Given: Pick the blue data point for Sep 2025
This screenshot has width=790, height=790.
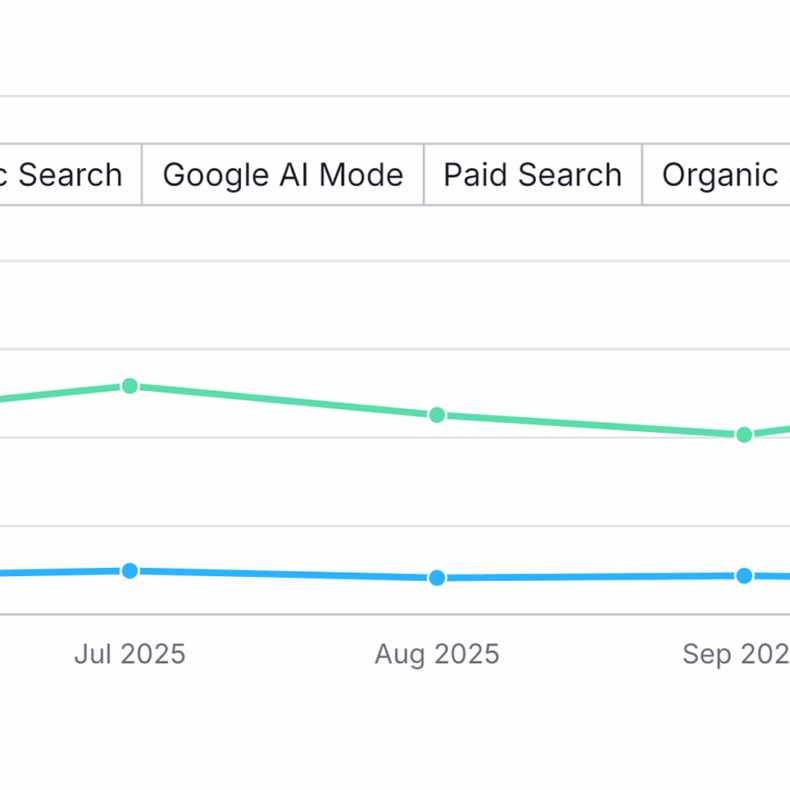Looking at the screenshot, I should (744, 576).
